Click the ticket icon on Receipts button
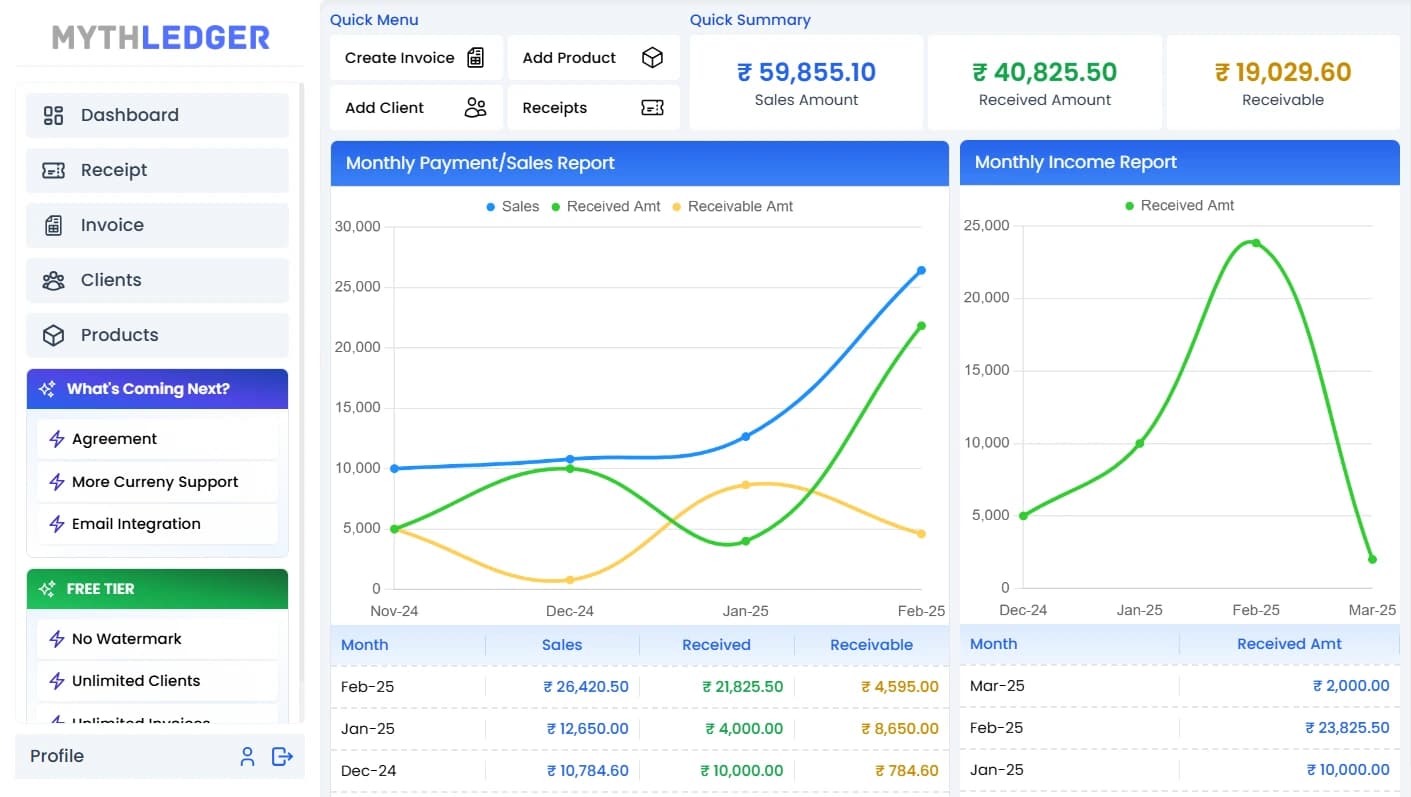Viewport: 1411px width, 797px height. tap(652, 108)
